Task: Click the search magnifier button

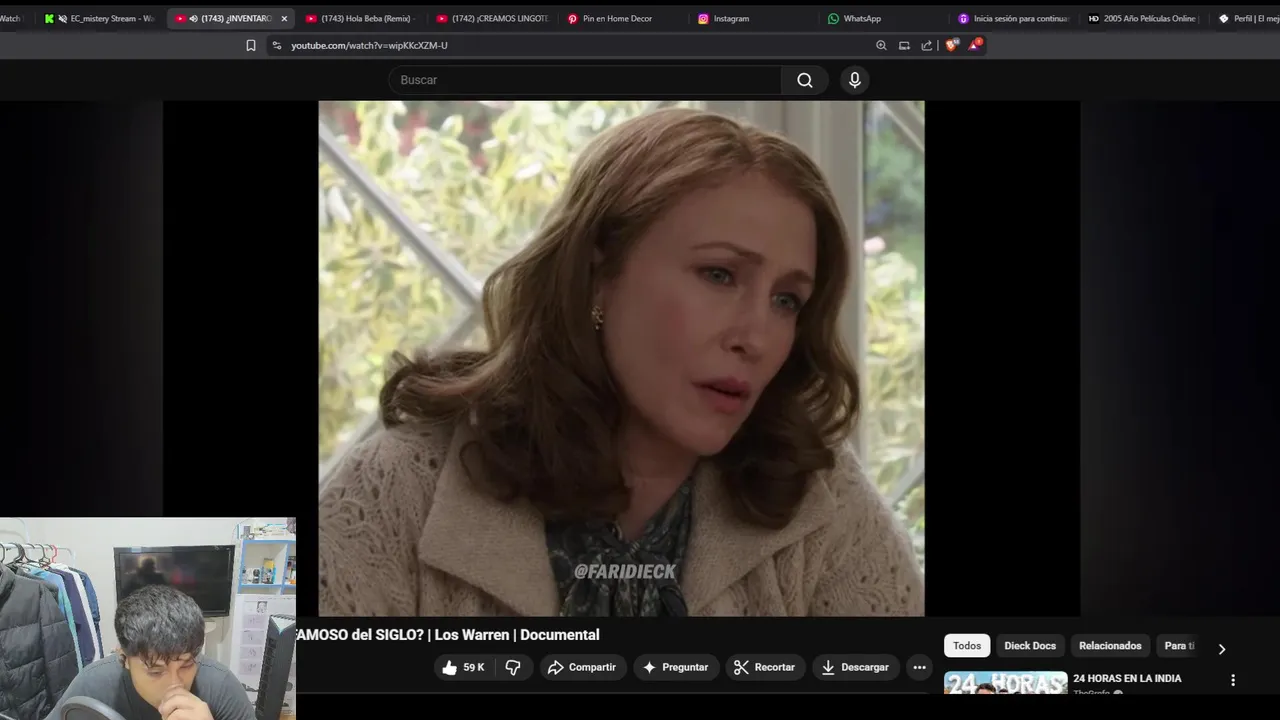Action: pos(804,80)
